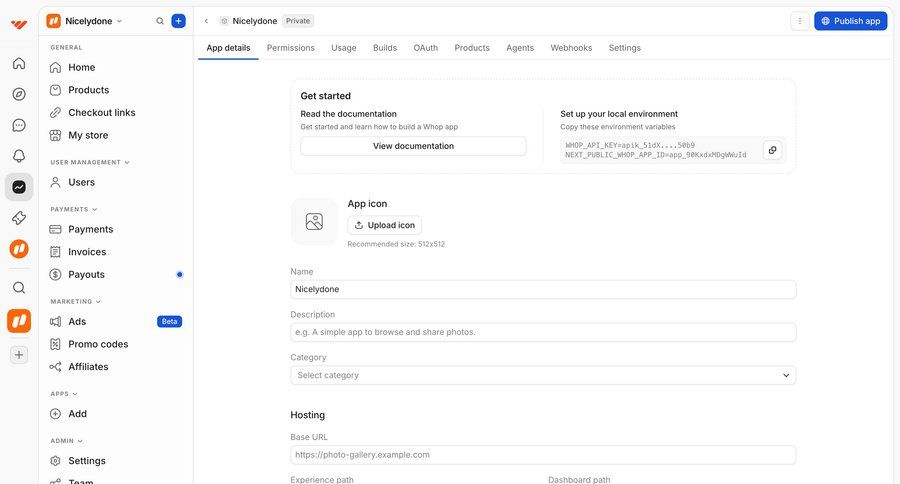Click the blue plus create button
Viewport: 900px width, 484px height.
click(x=178, y=21)
